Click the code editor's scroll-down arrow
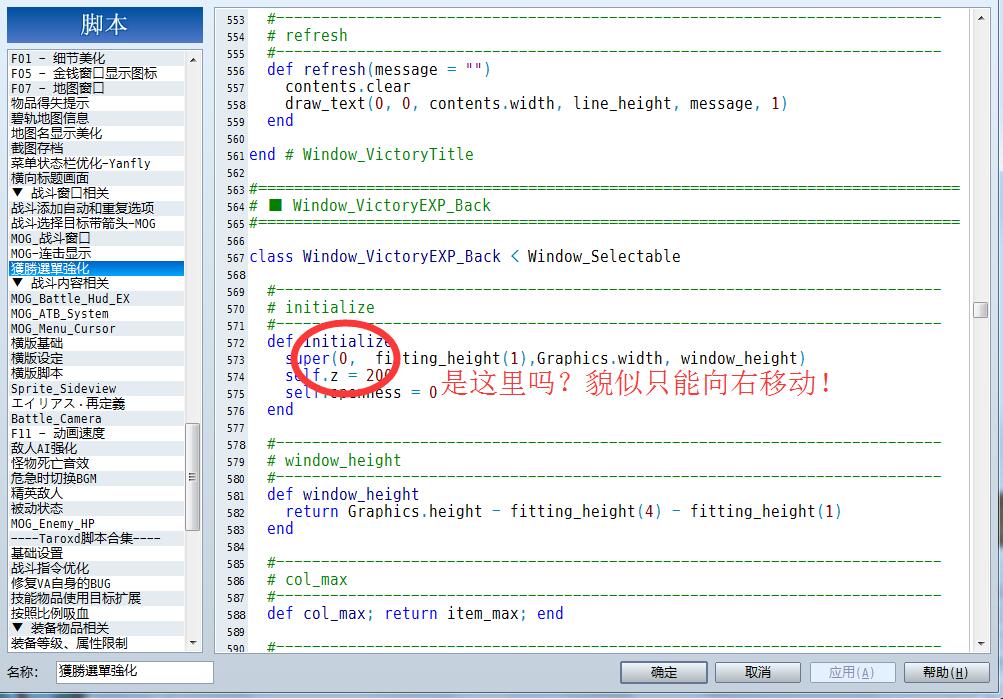Viewport: 1003px width, 699px height. tap(981, 643)
